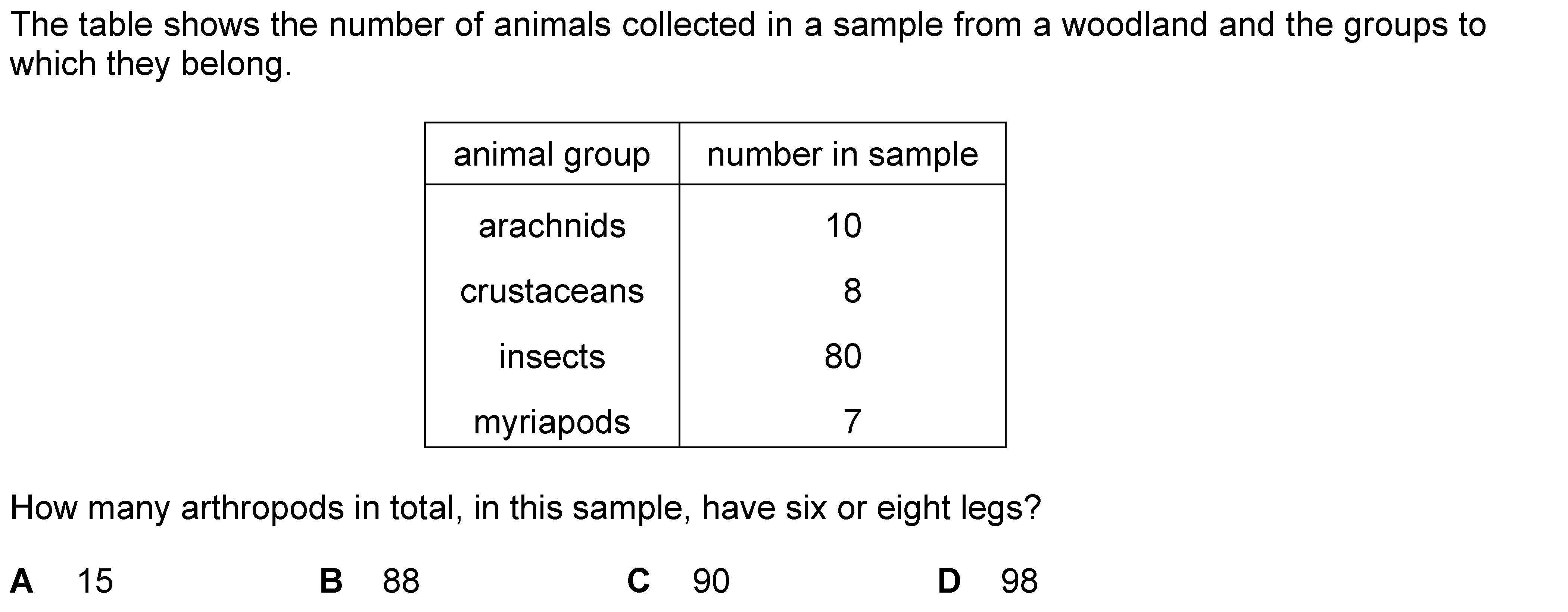Click the intro sentence about the woodland sample
Viewport: 1568px width, 612px height.
(748, 45)
